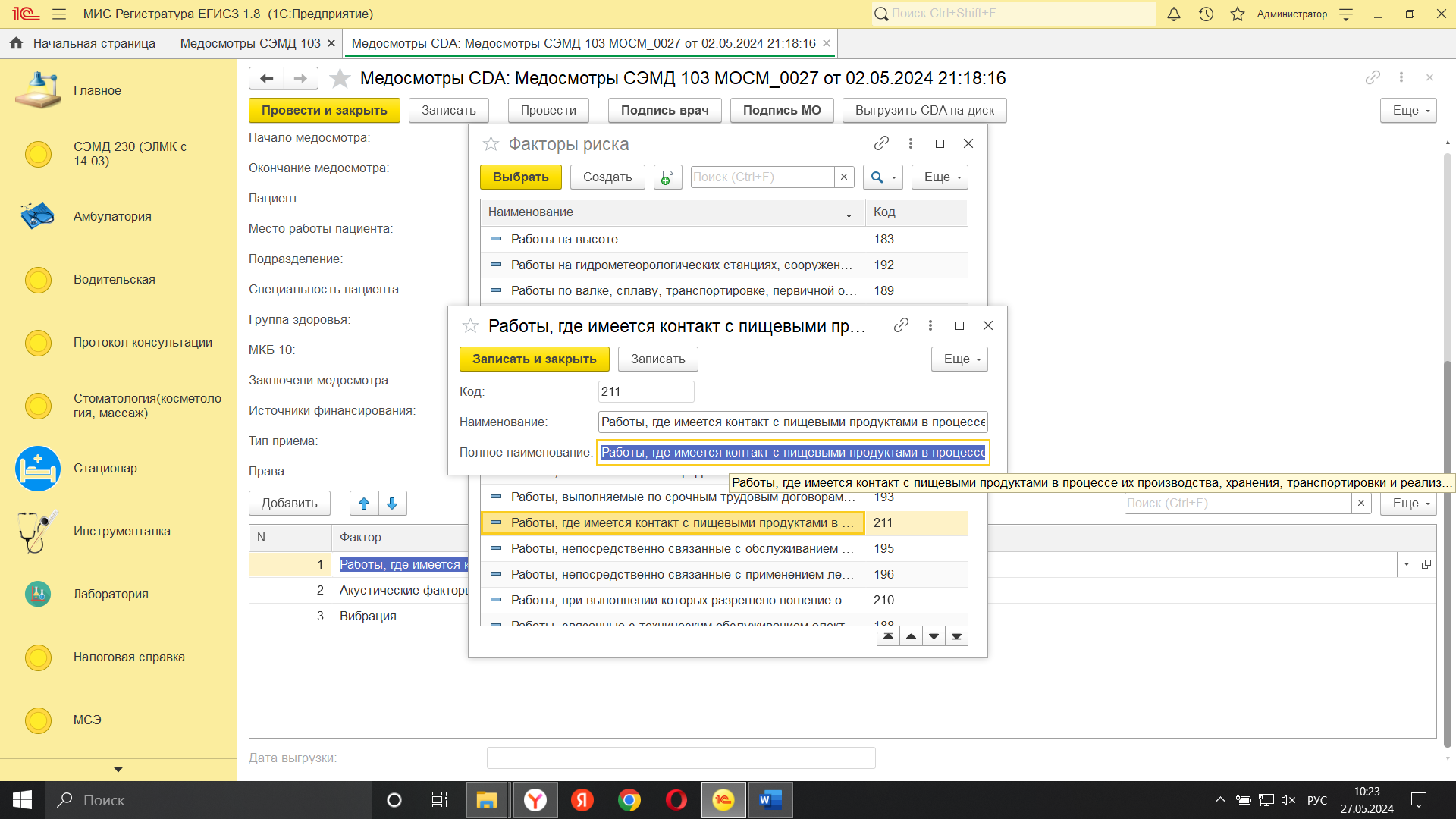Click Провести и закрыть button

[x=325, y=111]
